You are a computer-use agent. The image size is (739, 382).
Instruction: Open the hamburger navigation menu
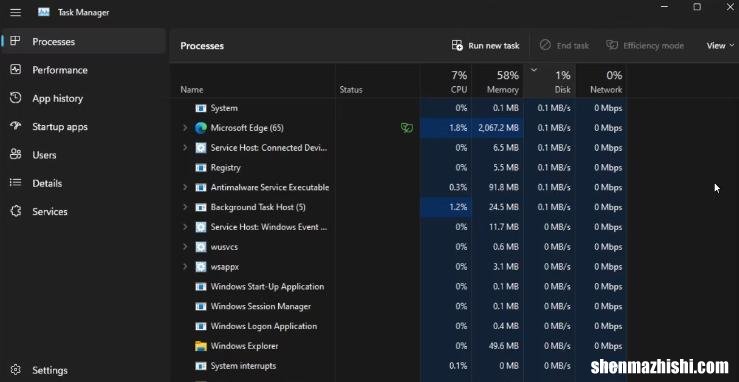(x=16, y=12)
